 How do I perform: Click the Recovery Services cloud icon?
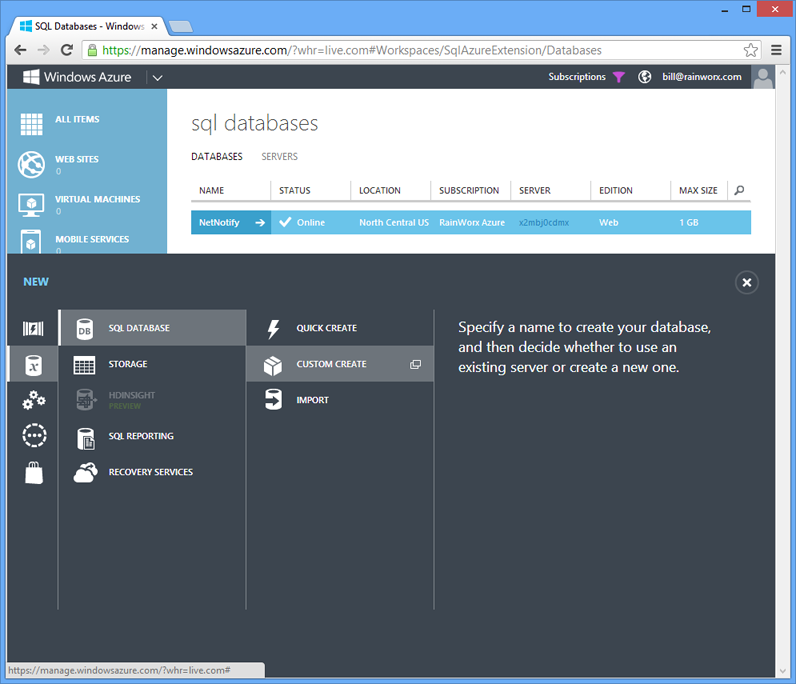point(85,473)
